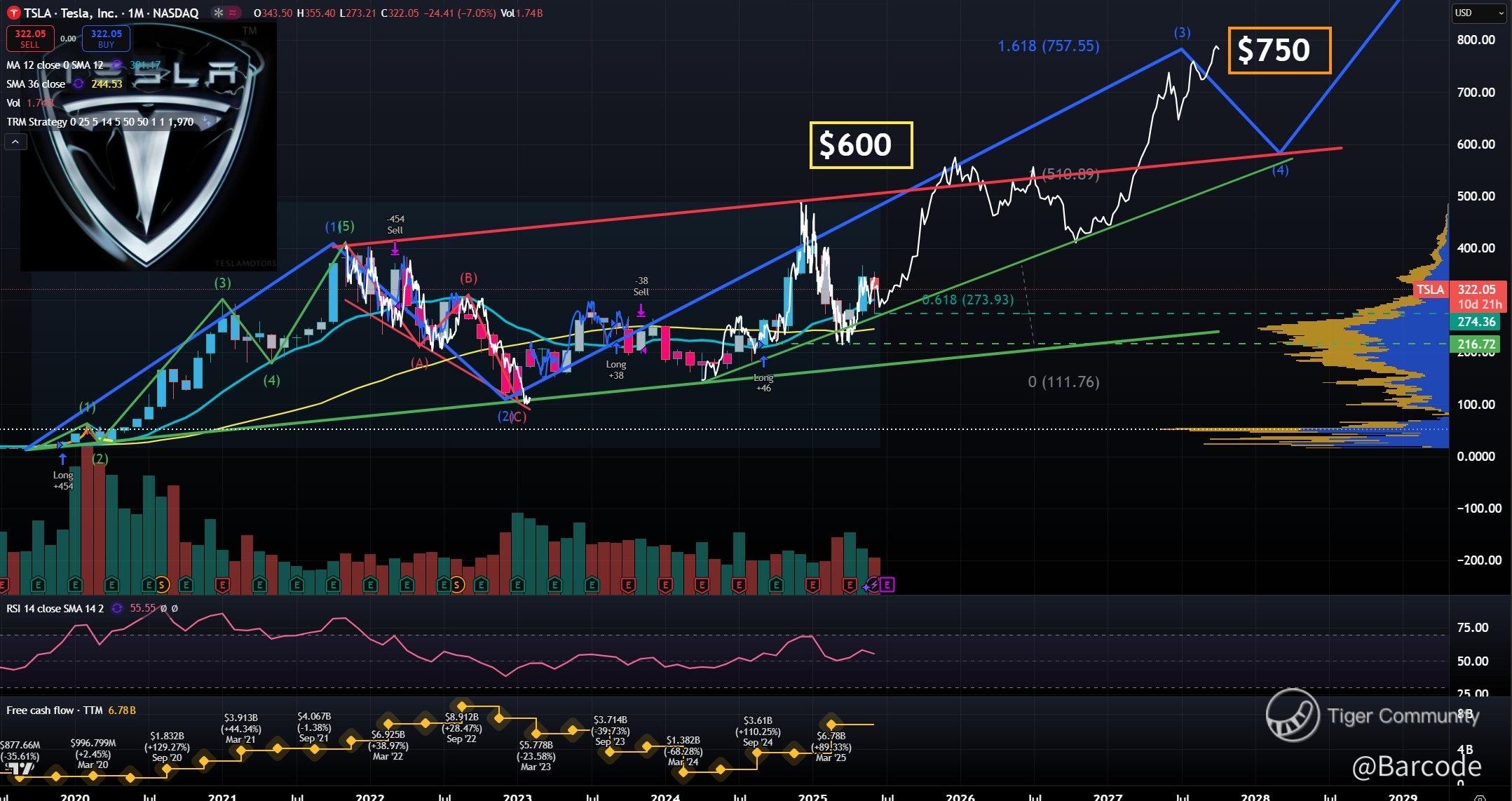The width and height of the screenshot is (1512, 801).
Task: Click the blue (4) wave label
Action: [1280, 170]
